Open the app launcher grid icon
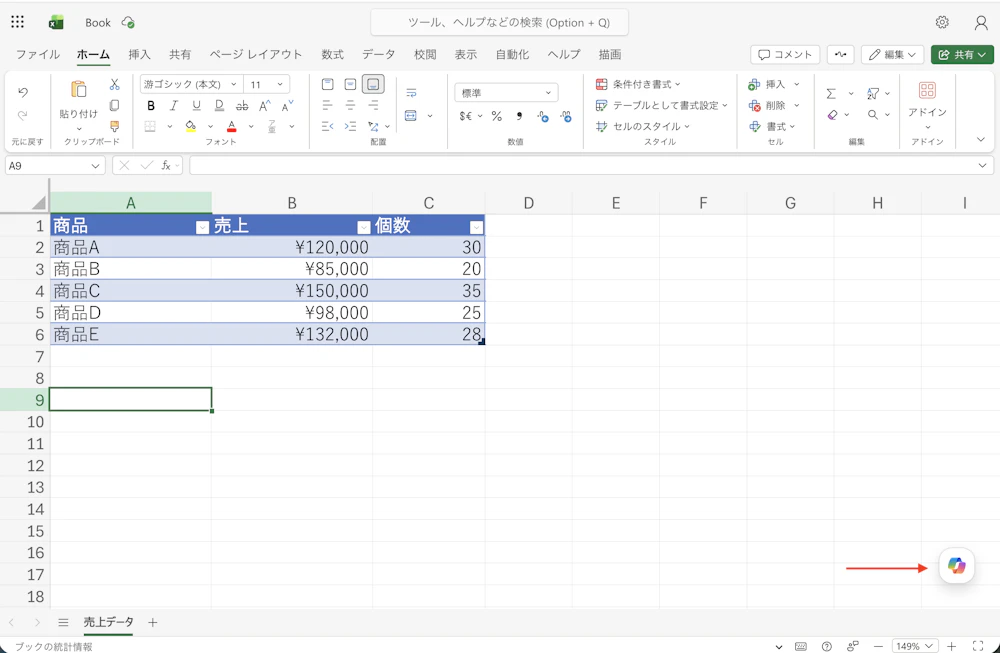 pyautogui.click(x=17, y=22)
